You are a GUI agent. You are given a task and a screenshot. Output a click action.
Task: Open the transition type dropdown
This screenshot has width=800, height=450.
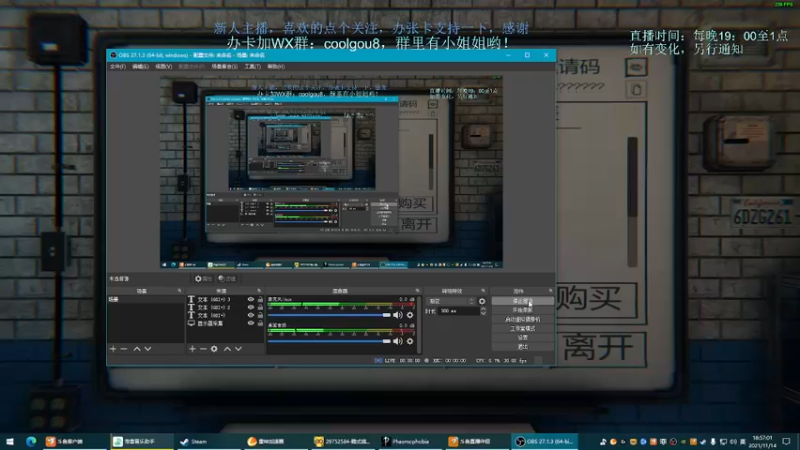click(451, 302)
